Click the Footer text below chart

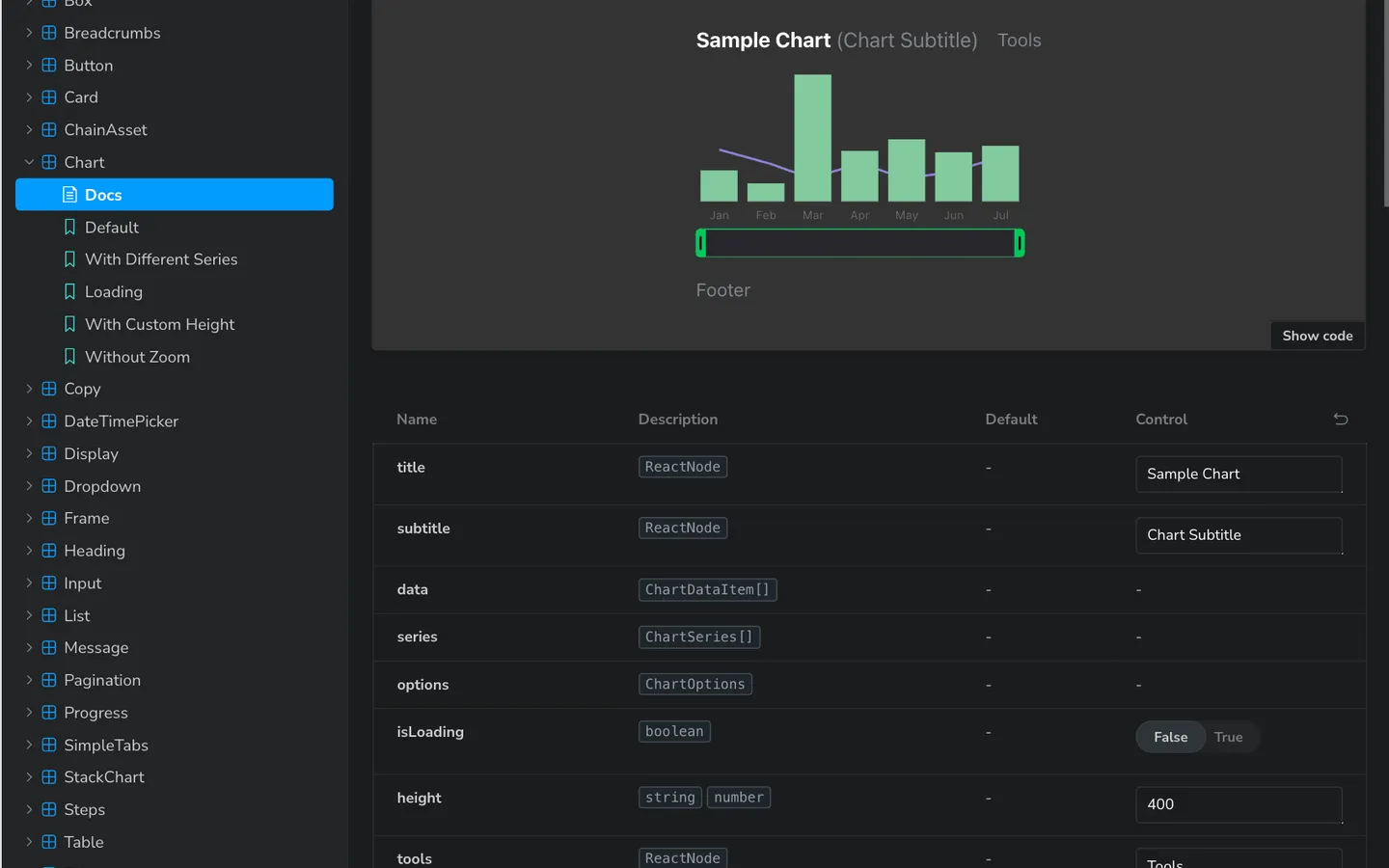click(x=722, y=290)
